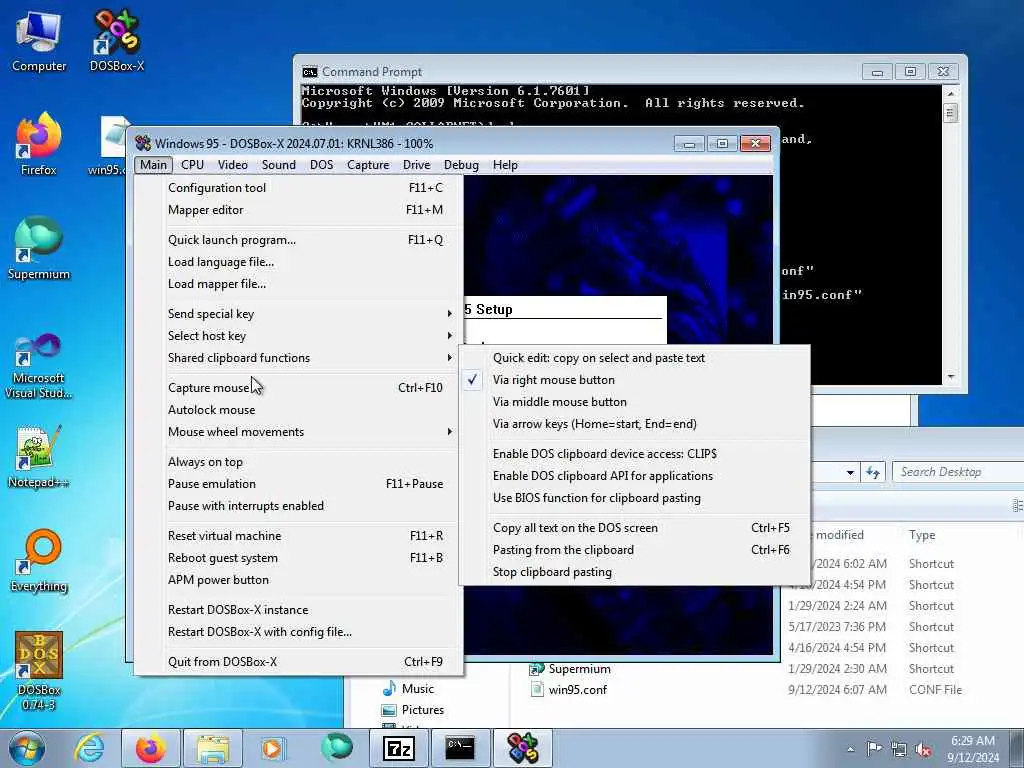This screenshot has width=1024, height=768.
Task: Enable DOS clipboard device access CLIP$
Action: pos(634,454)
